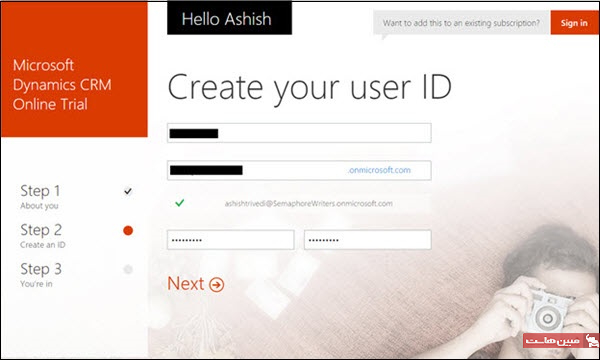This screenshot has height=360, width=600.
Task: Click the Step 1 completed checkmark
Action: 128,191
